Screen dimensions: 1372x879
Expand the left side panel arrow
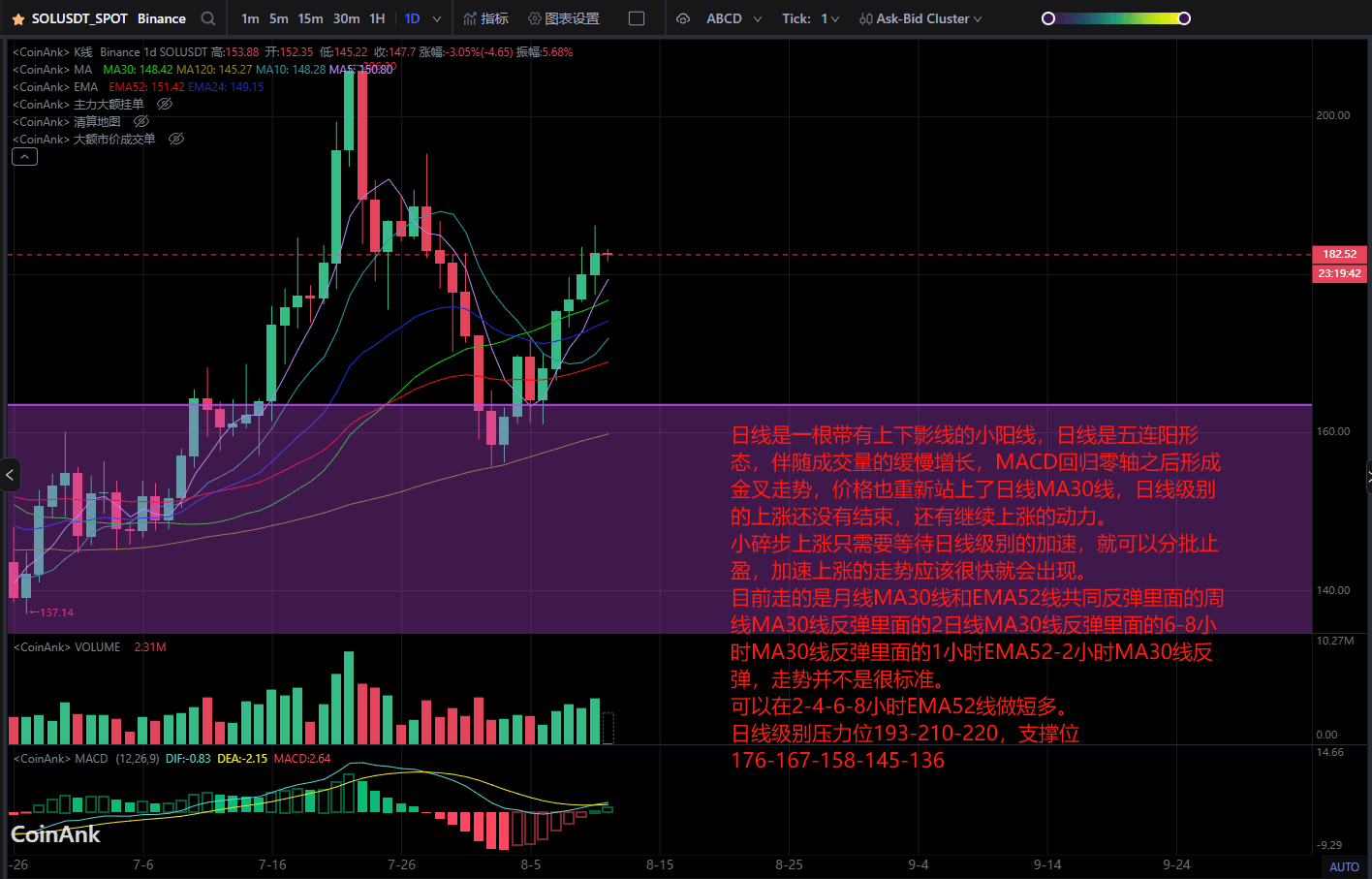coord(10,475)
